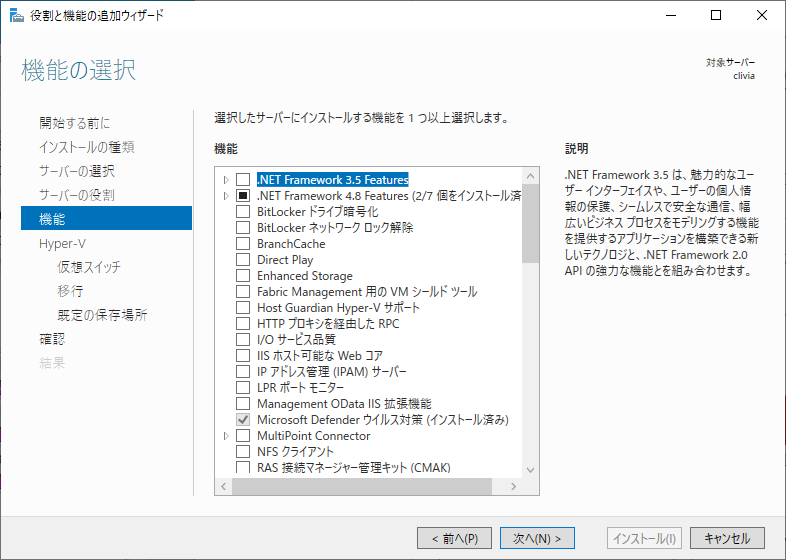Click 次へ(N) next button
The image size is (786, 560).
537,538
